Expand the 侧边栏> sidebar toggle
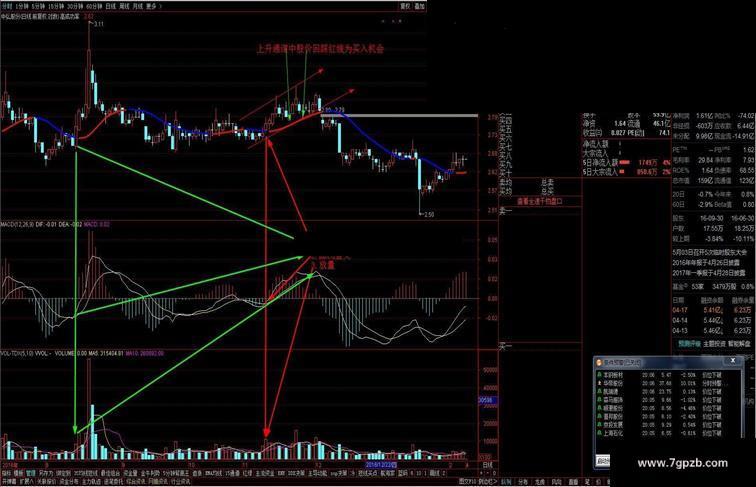This screenshot has height=487, width=756. pyautogui.click(x=488, y=481)
